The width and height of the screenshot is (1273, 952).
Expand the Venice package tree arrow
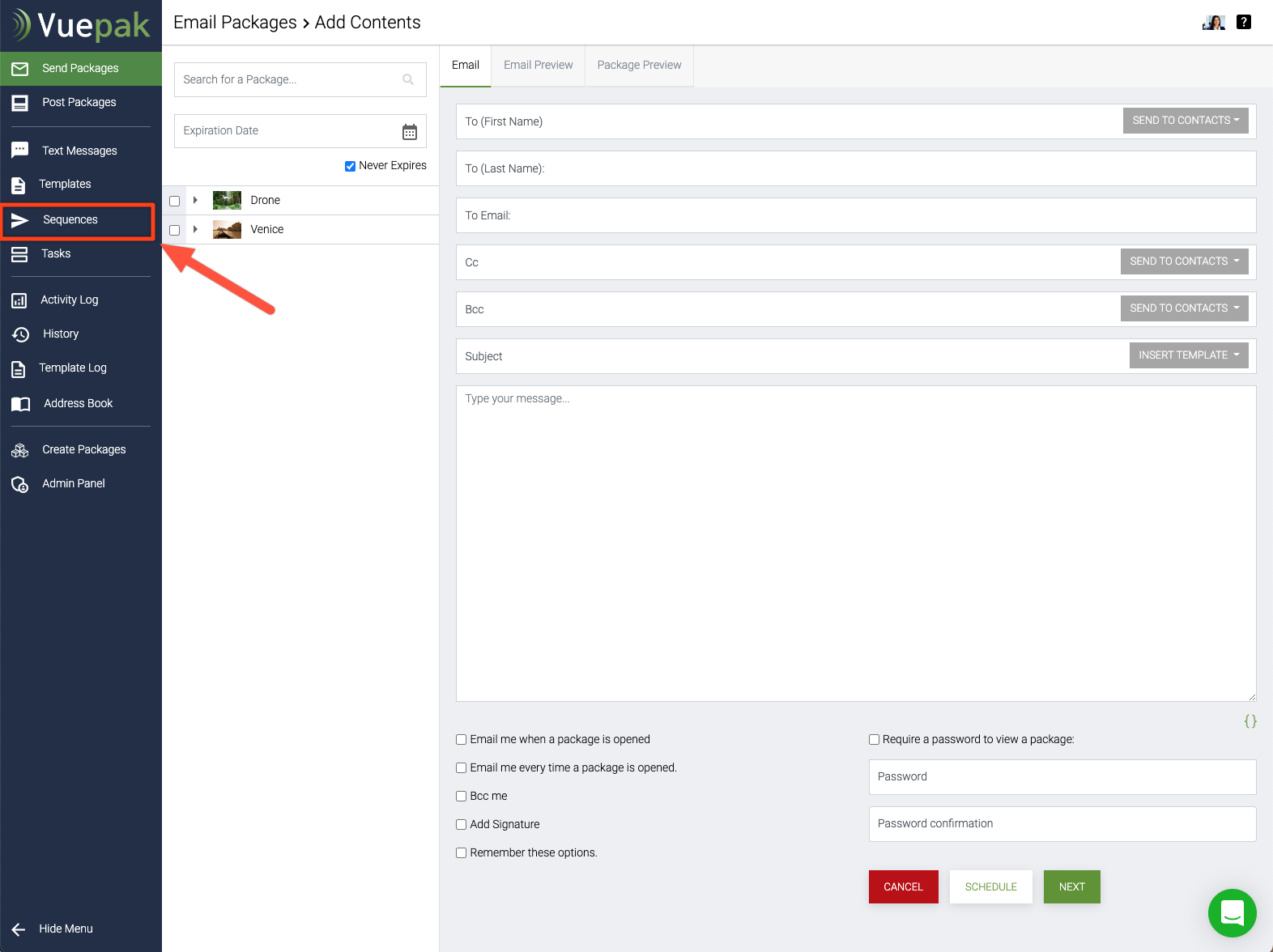point(195,230)
